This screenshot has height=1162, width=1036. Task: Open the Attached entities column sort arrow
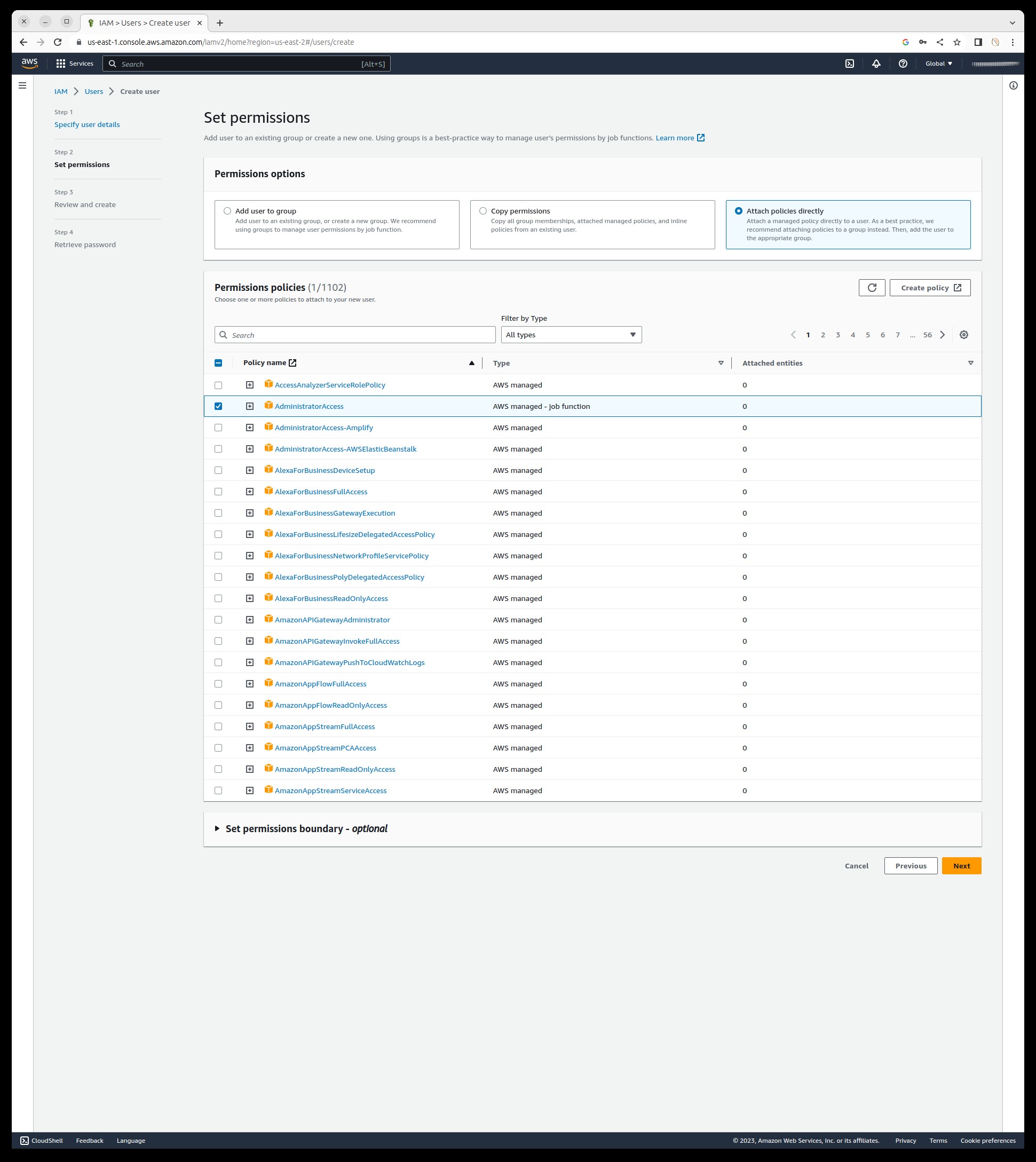click(970, 362)
